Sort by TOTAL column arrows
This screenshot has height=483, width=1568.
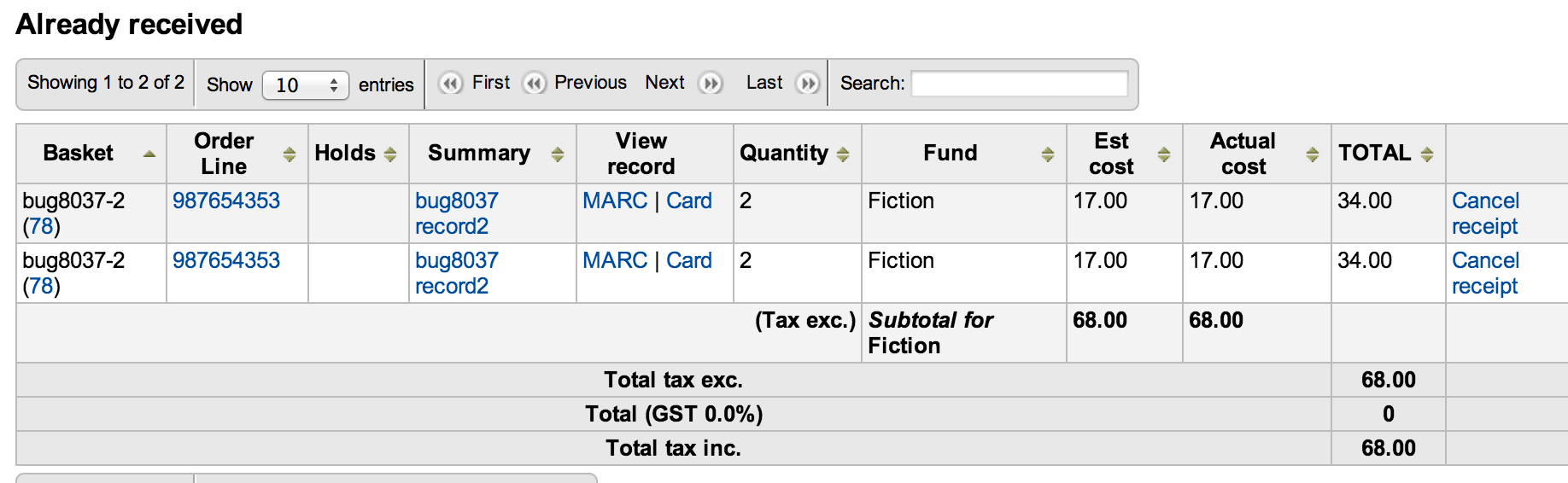tap(1427, 154)
